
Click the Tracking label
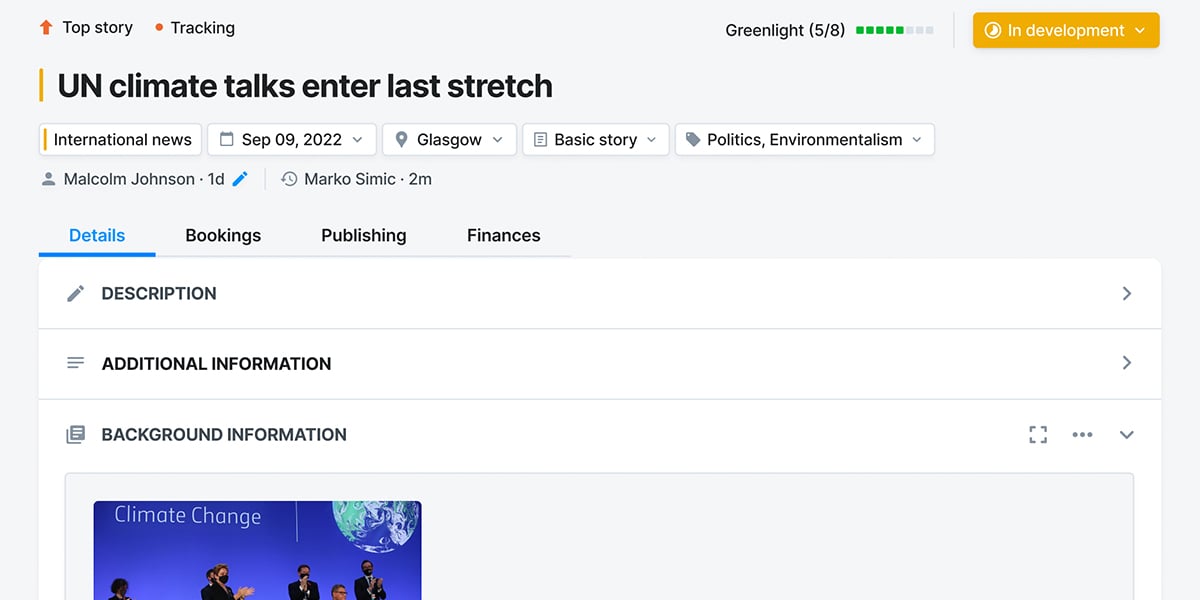[x=203, y=28]
